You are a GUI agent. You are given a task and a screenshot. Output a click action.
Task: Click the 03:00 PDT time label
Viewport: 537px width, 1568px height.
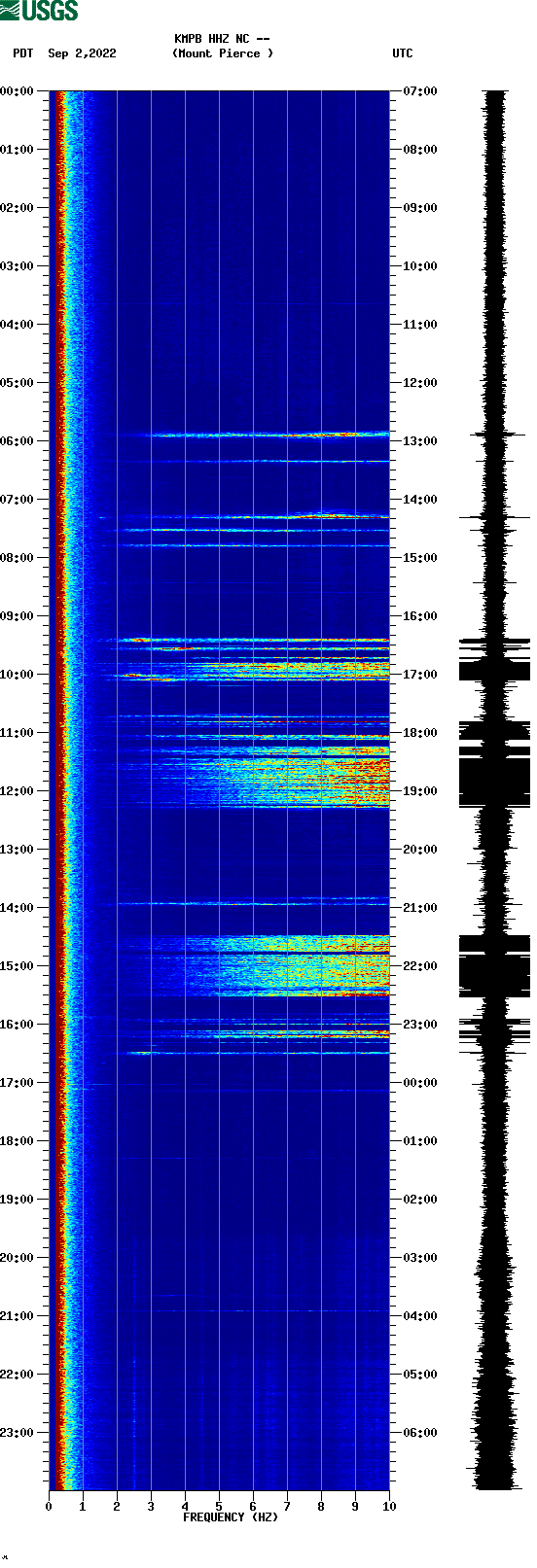pos(17,266)
